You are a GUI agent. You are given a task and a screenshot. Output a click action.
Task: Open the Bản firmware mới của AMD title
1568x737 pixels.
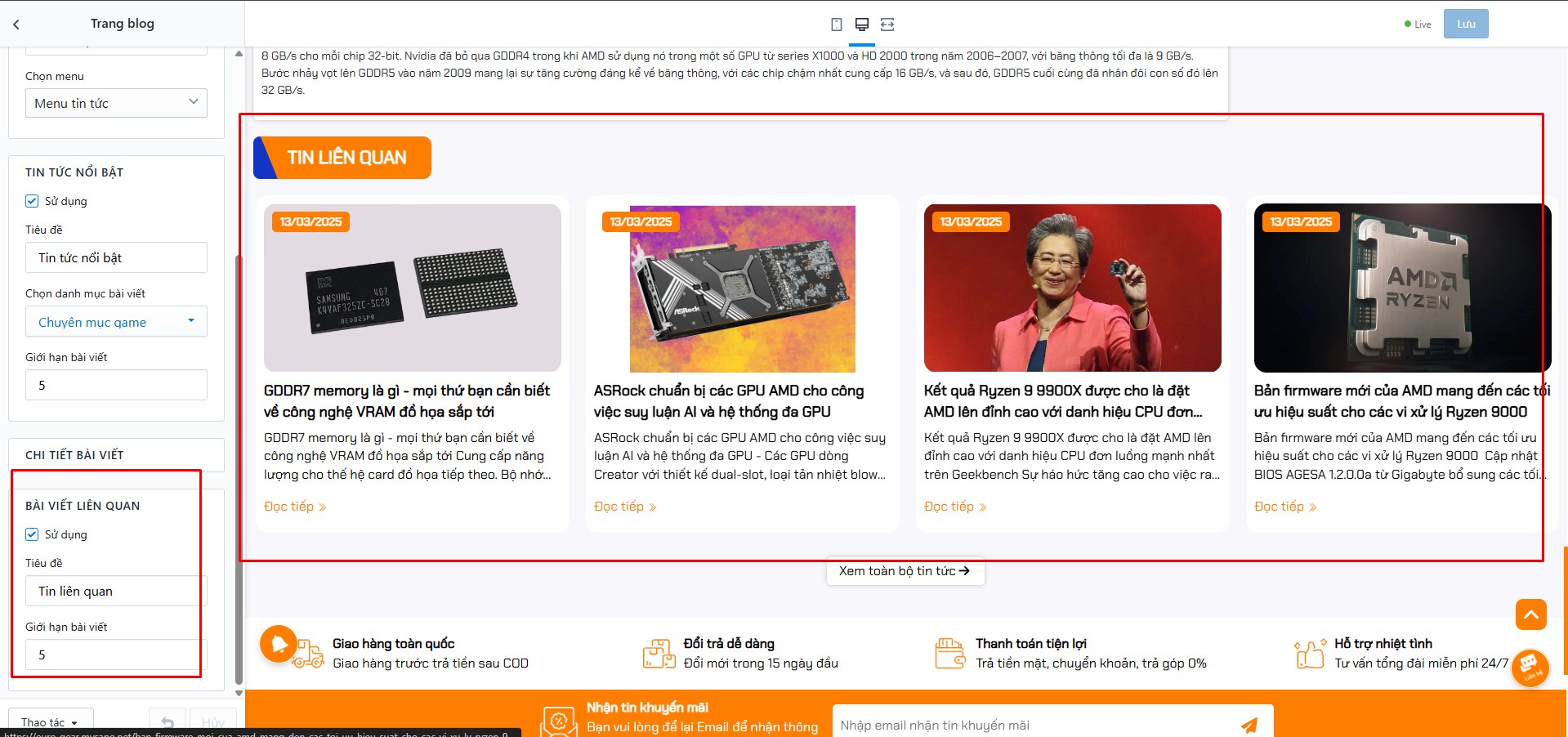pos(1402,401)
